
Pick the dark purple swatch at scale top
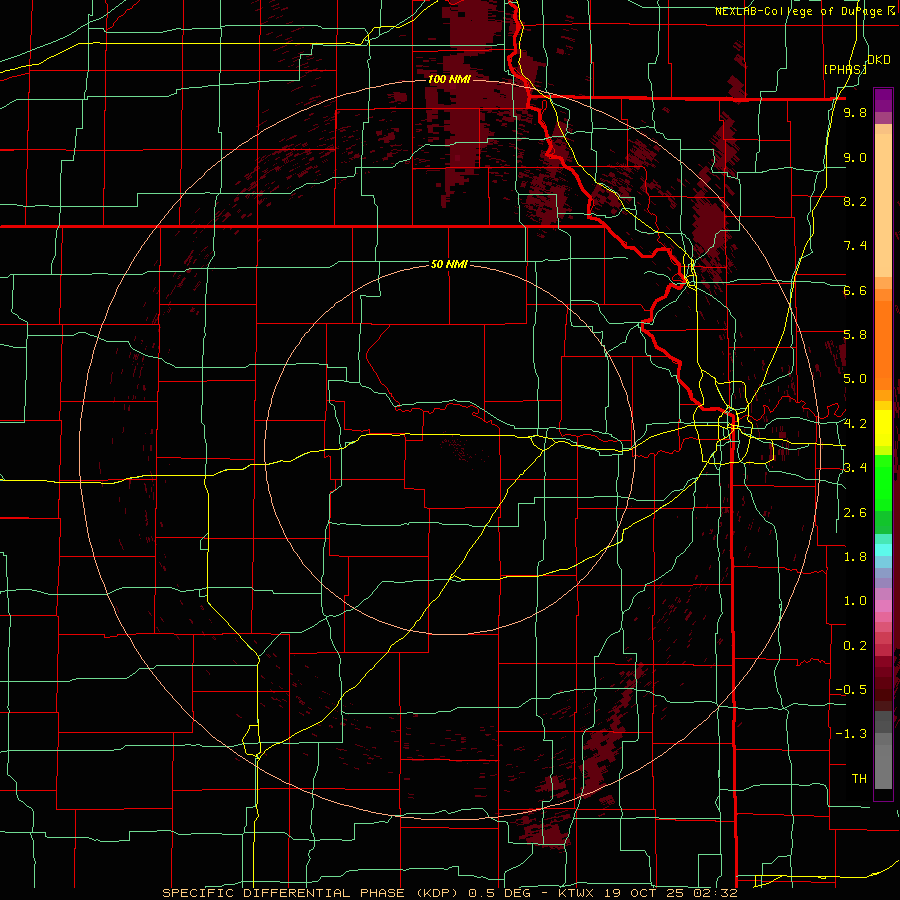883,96
